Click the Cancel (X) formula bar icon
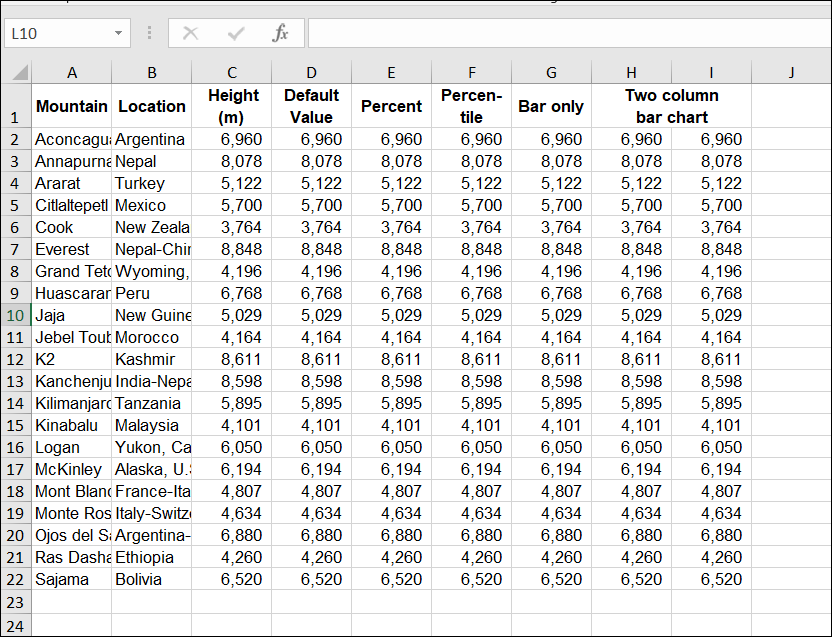This screenshot has height=637, width=832. [190, 33]
